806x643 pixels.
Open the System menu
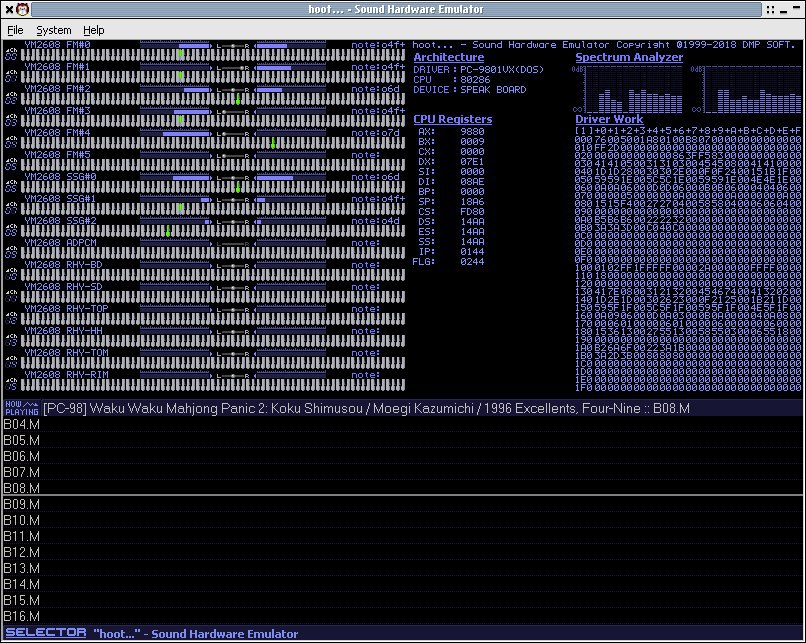53,30
